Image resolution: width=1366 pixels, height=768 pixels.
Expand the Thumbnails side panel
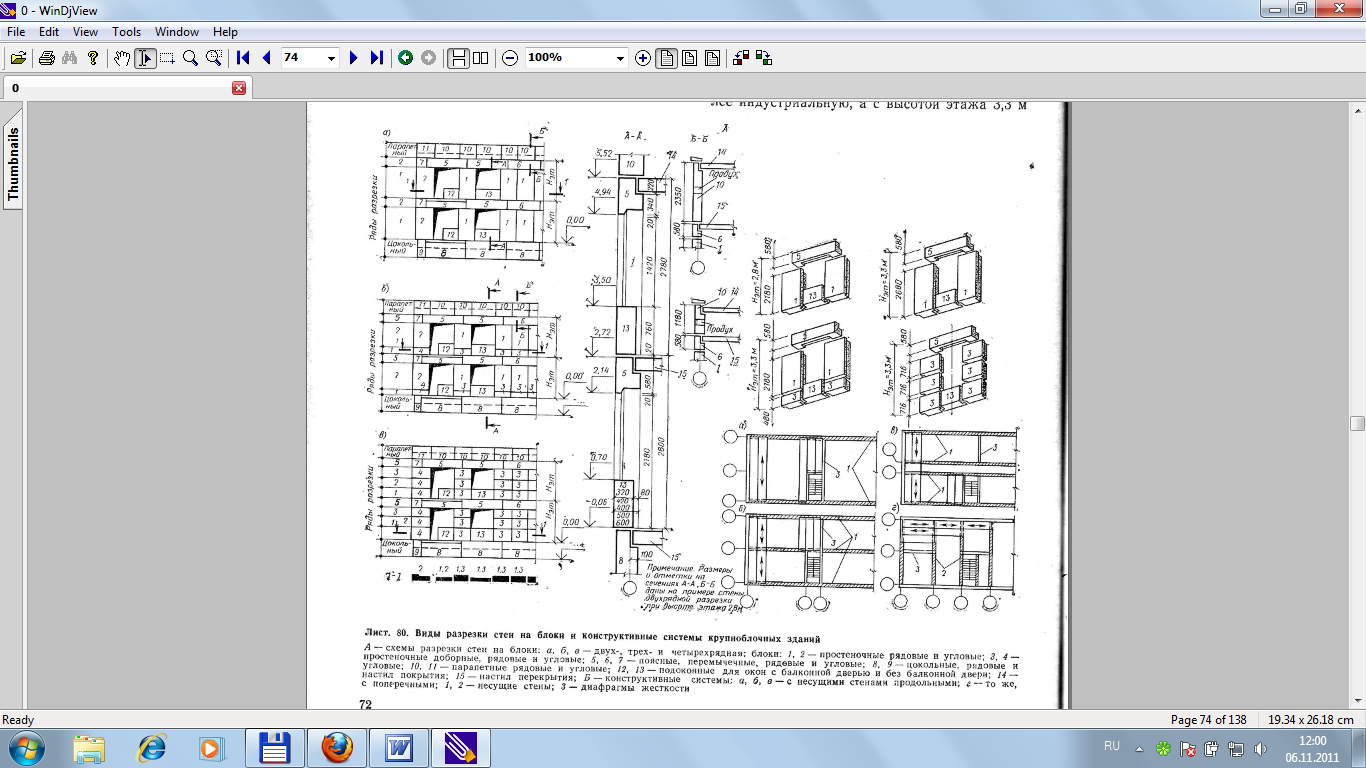(x=13, y=165)
